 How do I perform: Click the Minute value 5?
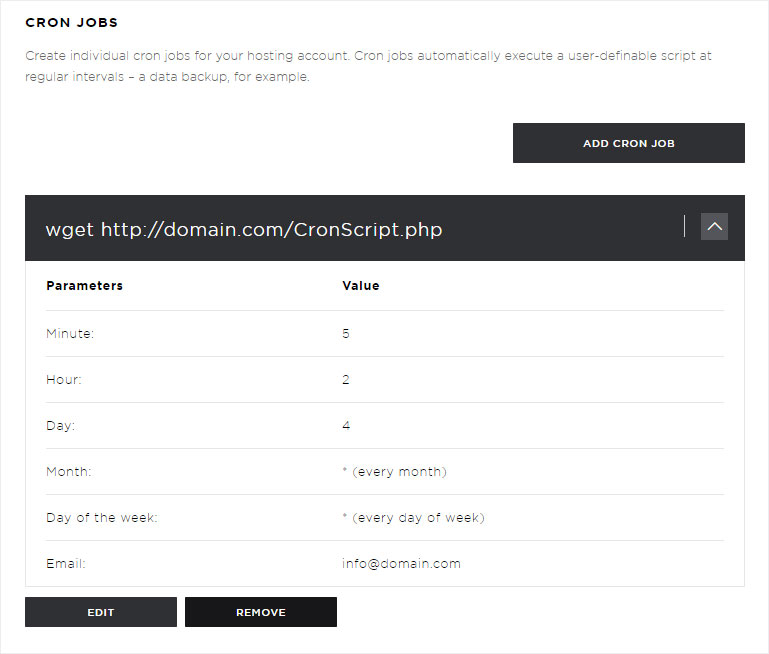click(346, 333)
